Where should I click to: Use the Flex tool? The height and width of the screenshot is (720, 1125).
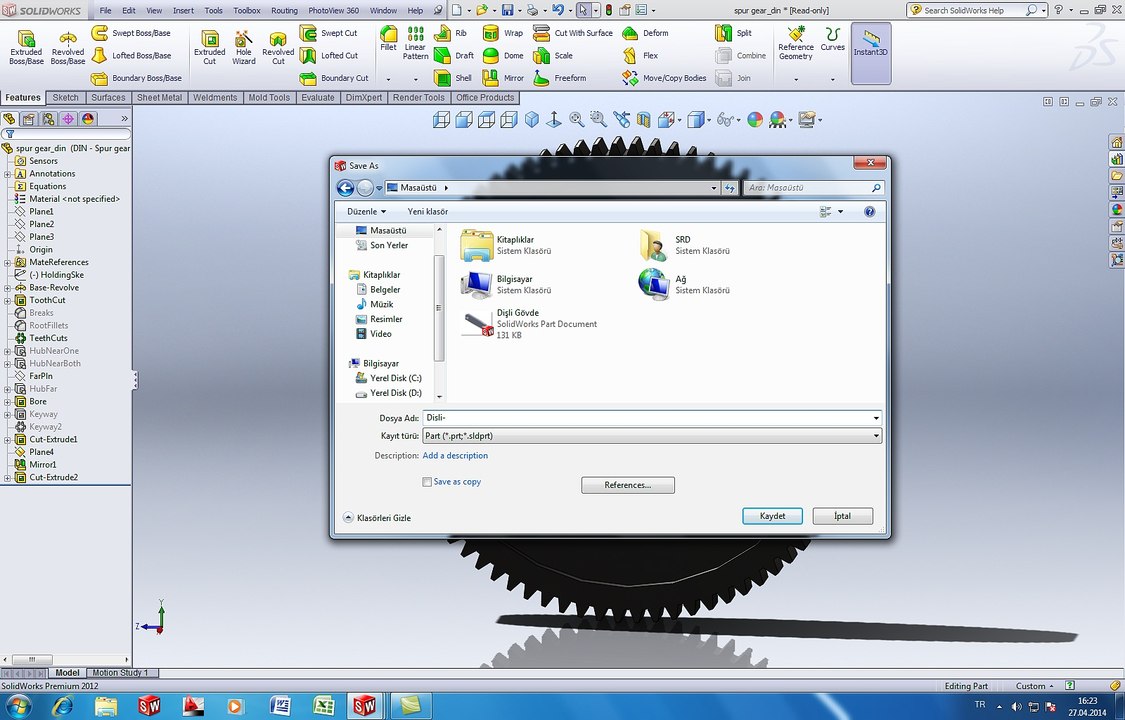pos(640,55)
